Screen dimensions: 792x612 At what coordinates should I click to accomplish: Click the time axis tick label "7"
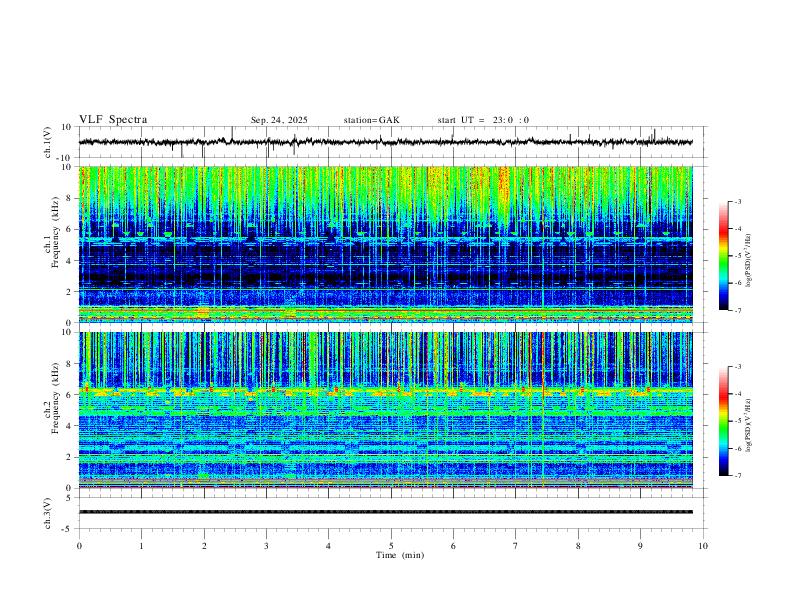coord(516,546)
